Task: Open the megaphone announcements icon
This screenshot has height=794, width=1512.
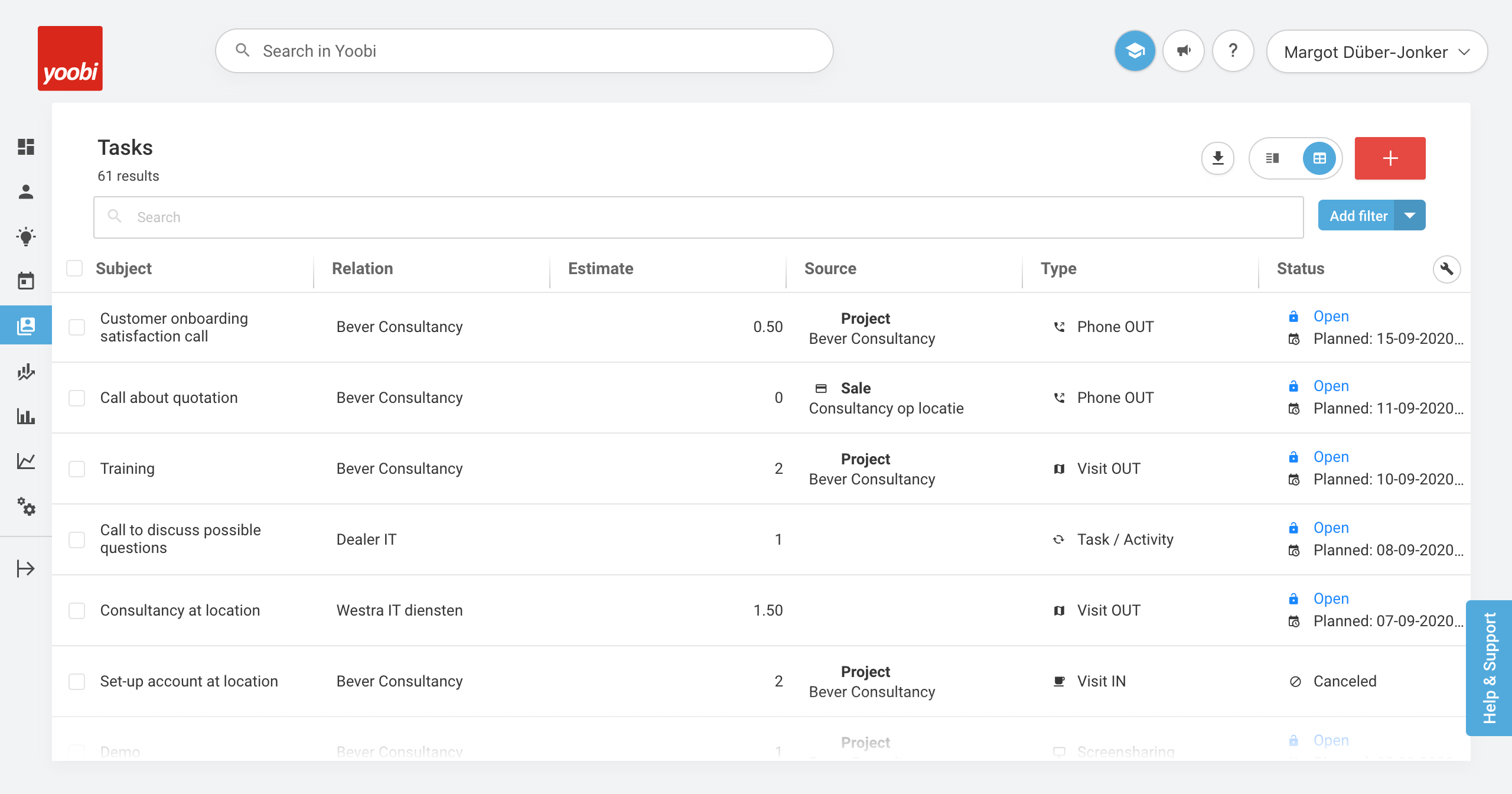Action: (1184, 51)
